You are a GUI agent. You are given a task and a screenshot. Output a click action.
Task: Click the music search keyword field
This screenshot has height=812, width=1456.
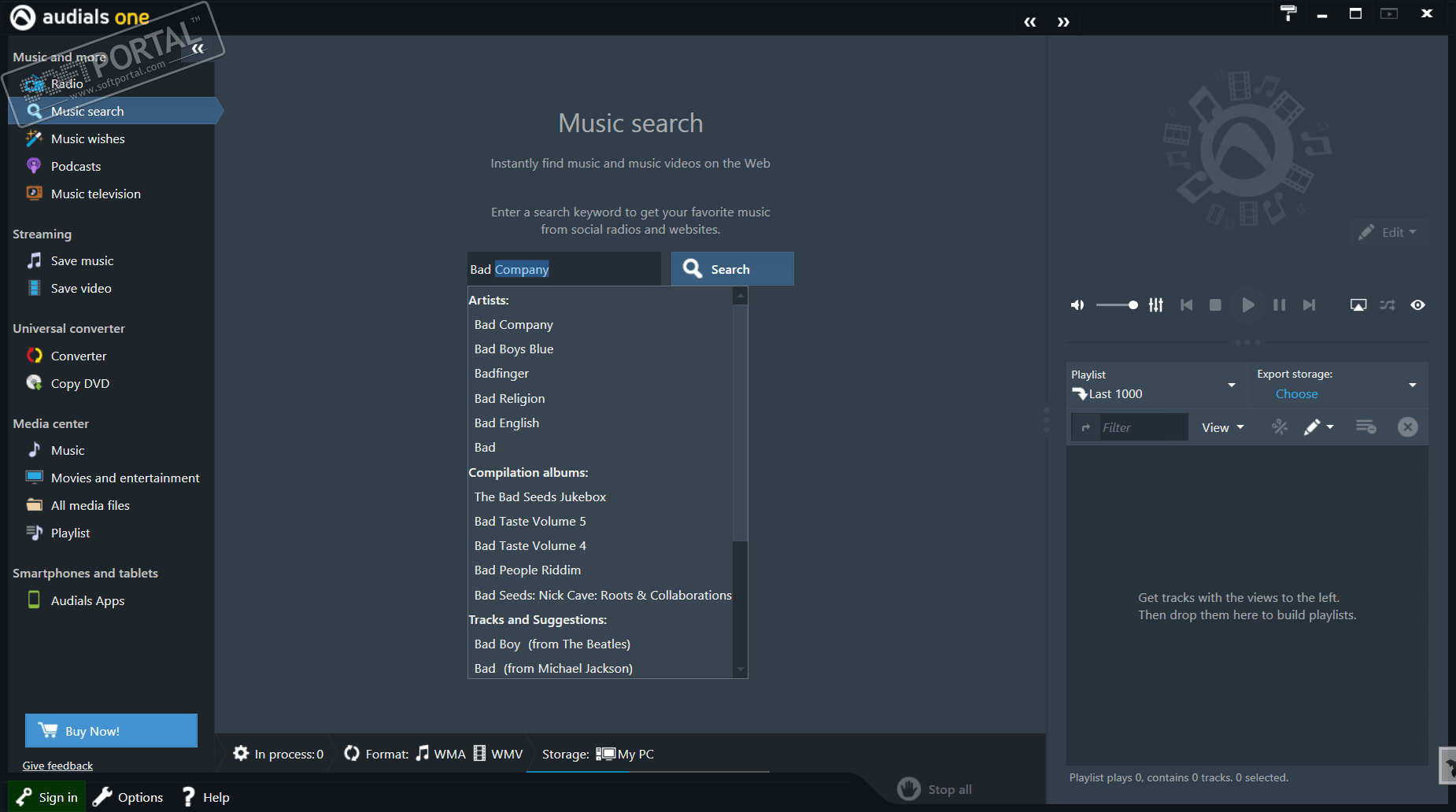pyautogui.click(x=564, y=269)
